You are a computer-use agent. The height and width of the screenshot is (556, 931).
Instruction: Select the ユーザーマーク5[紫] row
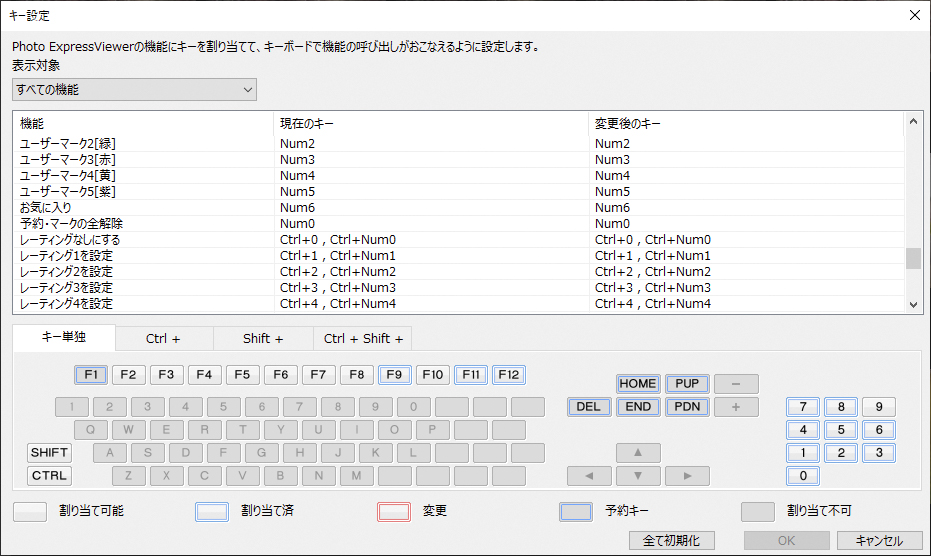458,192
